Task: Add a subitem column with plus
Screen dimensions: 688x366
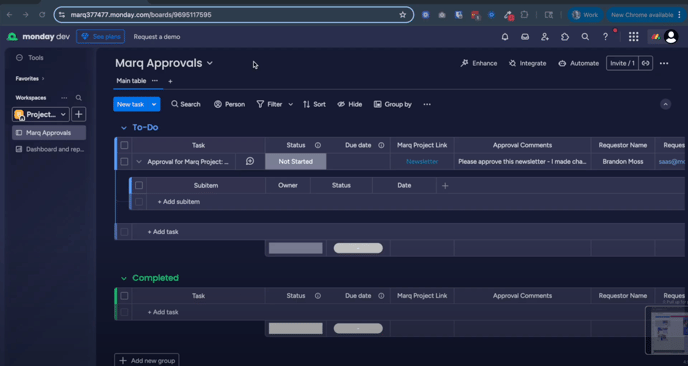Action: [445, 186]
